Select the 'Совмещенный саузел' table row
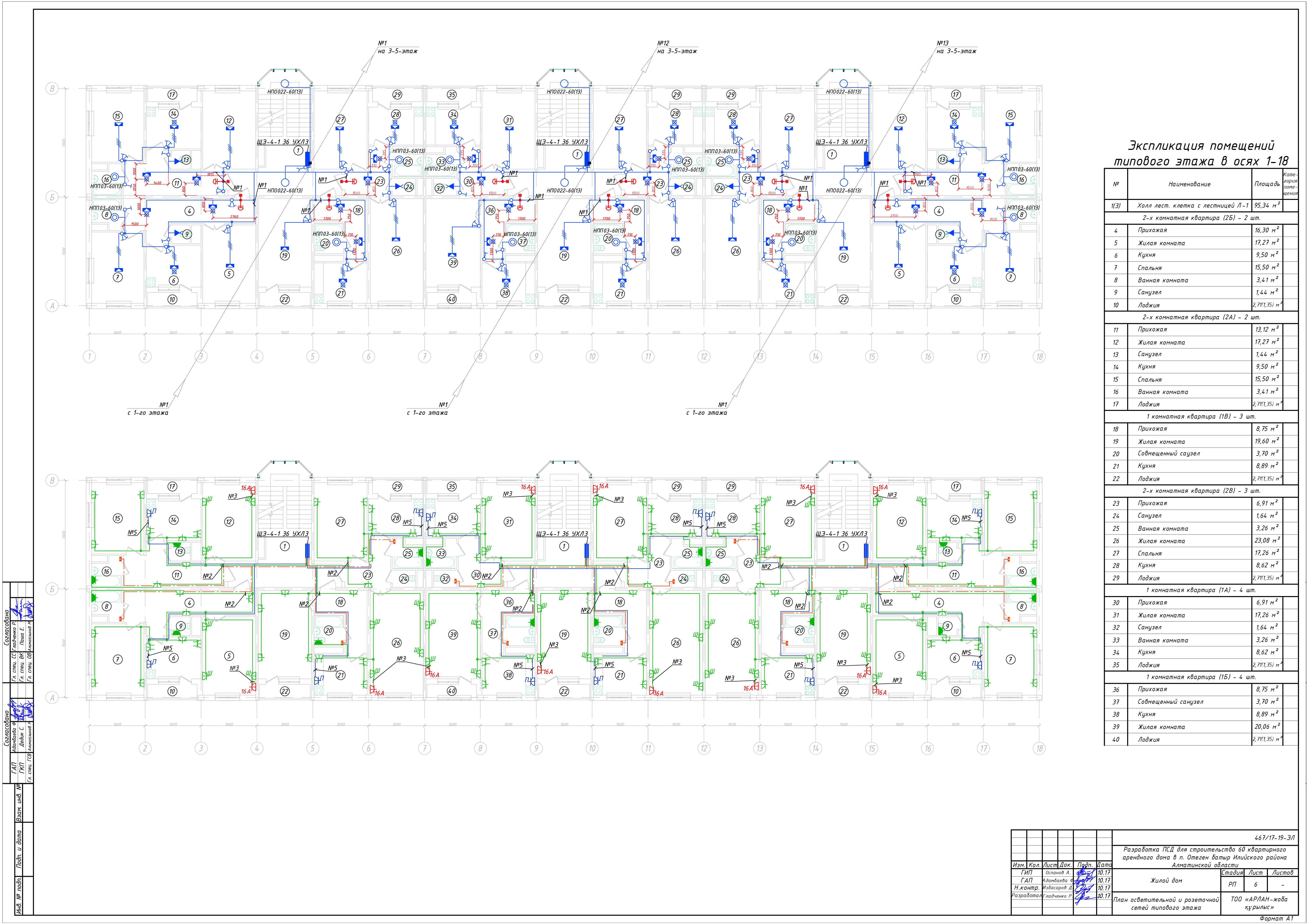The image size is (1309, 924). pyautogui.click(x=1168, y=454)
